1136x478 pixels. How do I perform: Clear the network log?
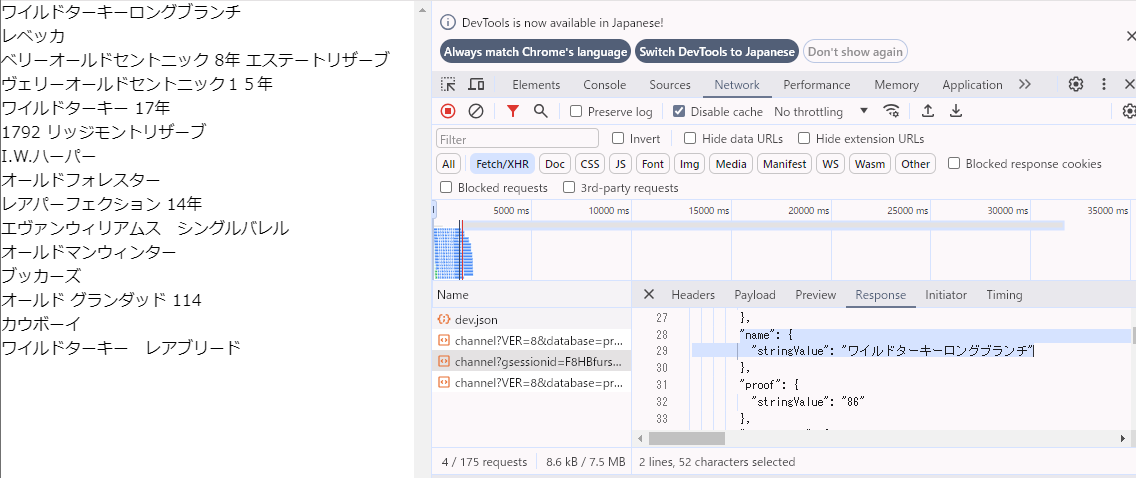476,111
